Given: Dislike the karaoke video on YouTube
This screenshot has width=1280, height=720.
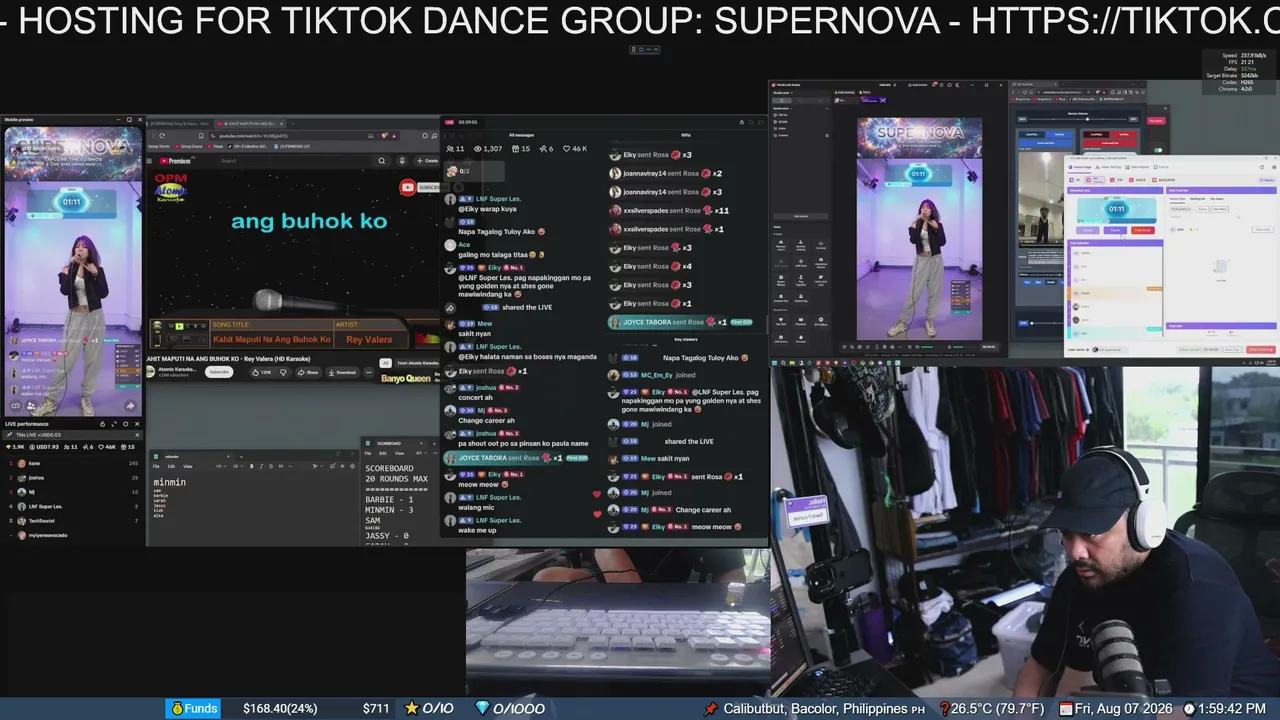Looking at the screenshot, I should 283,372.
